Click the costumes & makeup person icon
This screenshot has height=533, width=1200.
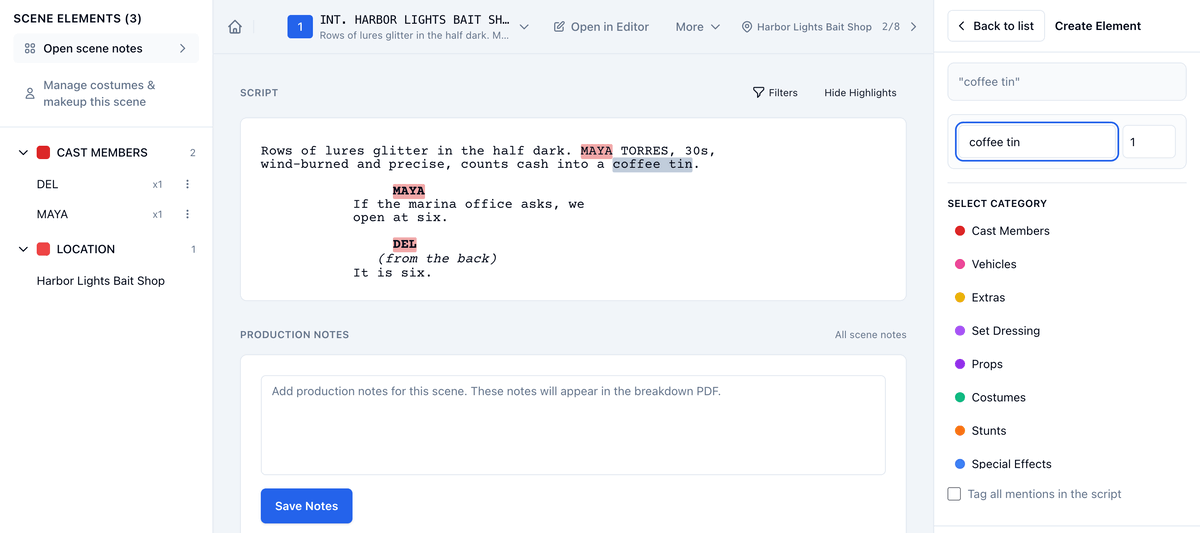30,93
